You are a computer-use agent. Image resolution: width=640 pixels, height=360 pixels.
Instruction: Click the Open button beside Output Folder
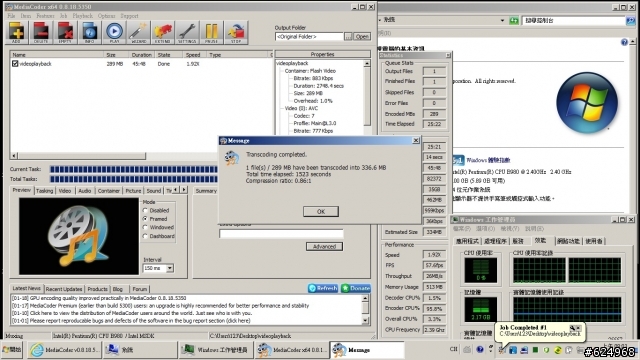coord(362,37)
